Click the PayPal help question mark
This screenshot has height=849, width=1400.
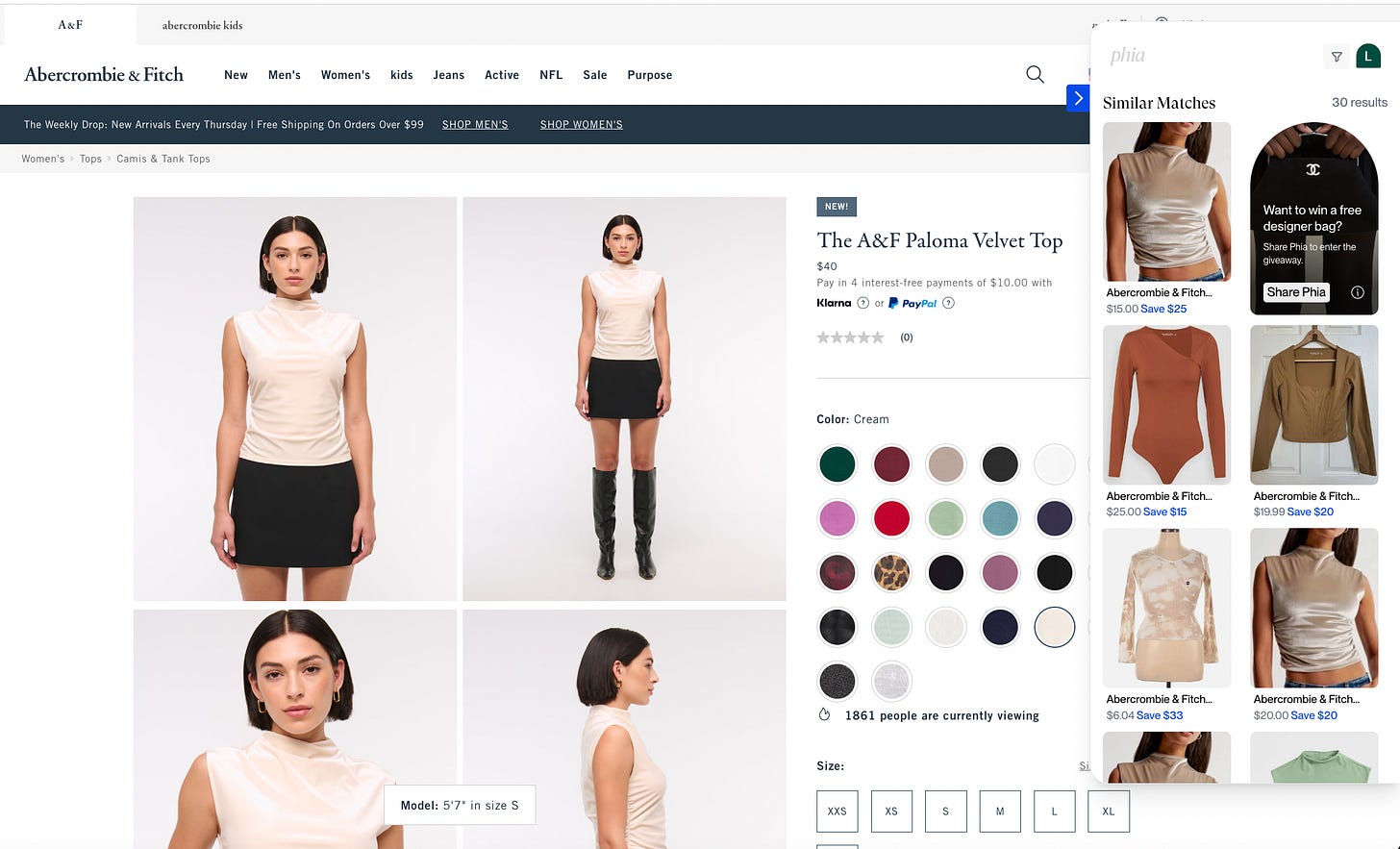[x=948, y=303]
